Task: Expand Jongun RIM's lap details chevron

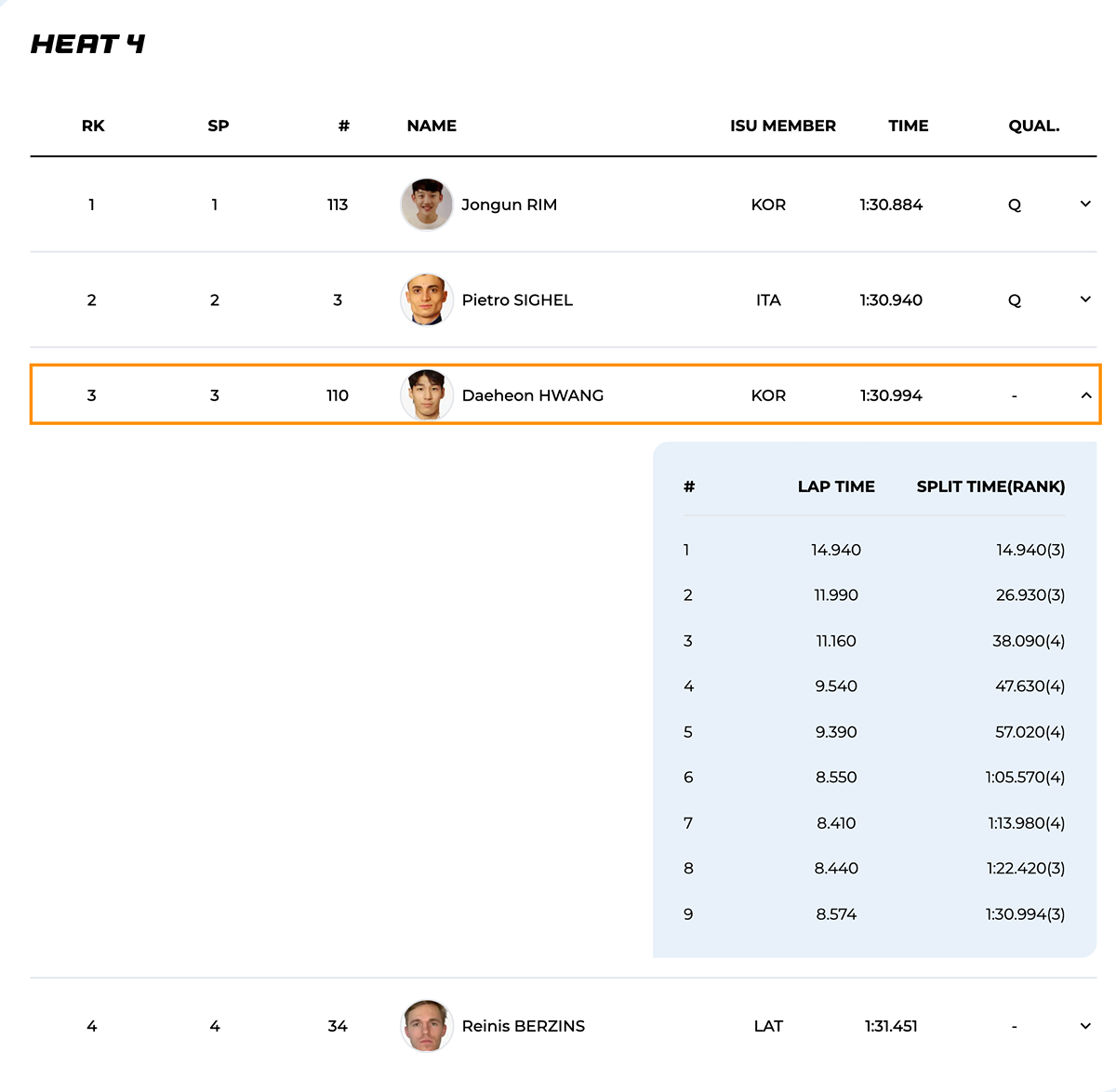Action: [1085, 204]
